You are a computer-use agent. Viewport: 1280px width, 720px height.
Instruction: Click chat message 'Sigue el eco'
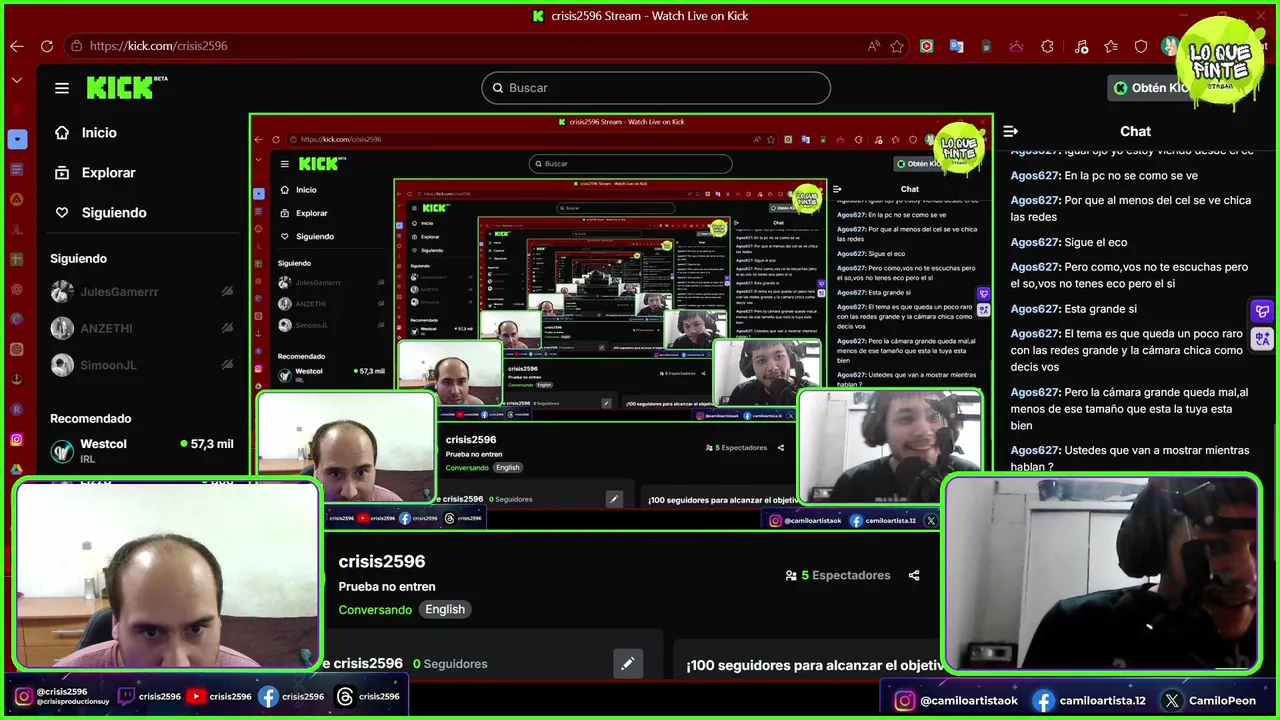(x=1069, y=242)
